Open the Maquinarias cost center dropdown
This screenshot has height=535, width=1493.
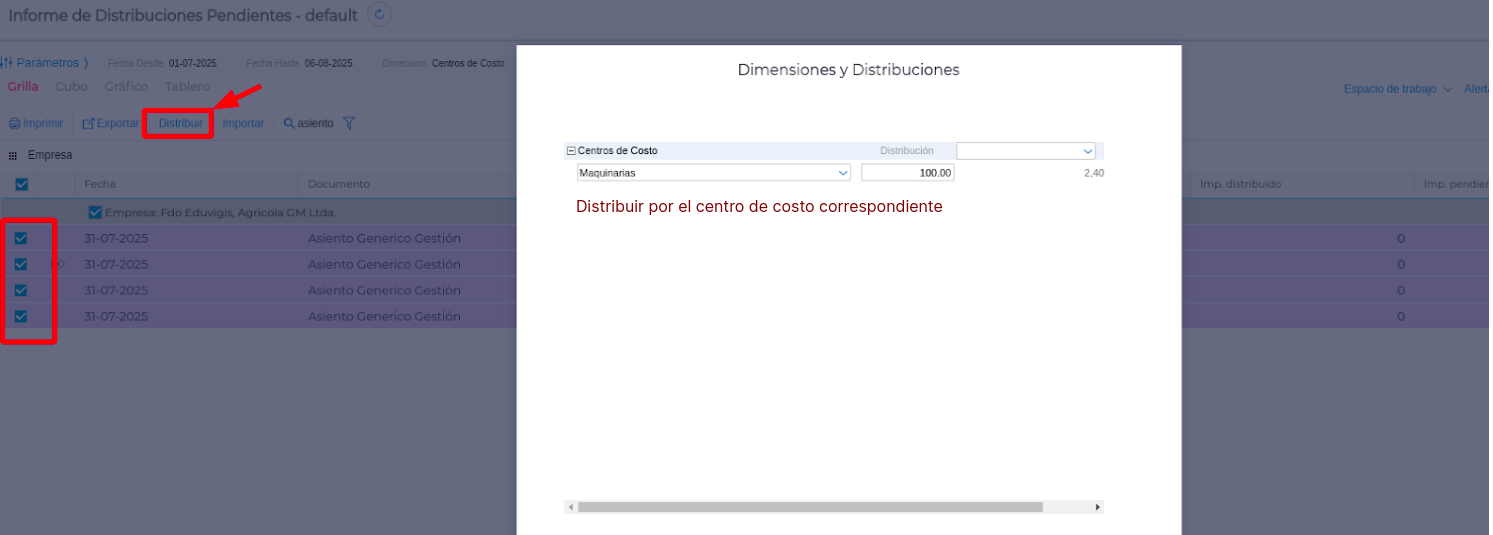pos(714,173)
